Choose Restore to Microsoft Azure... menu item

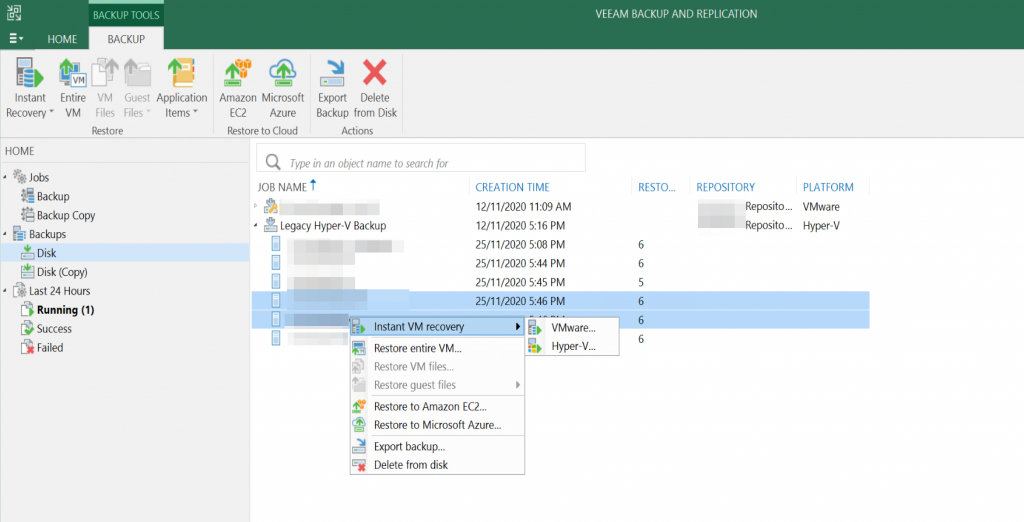tap(438, 425)
